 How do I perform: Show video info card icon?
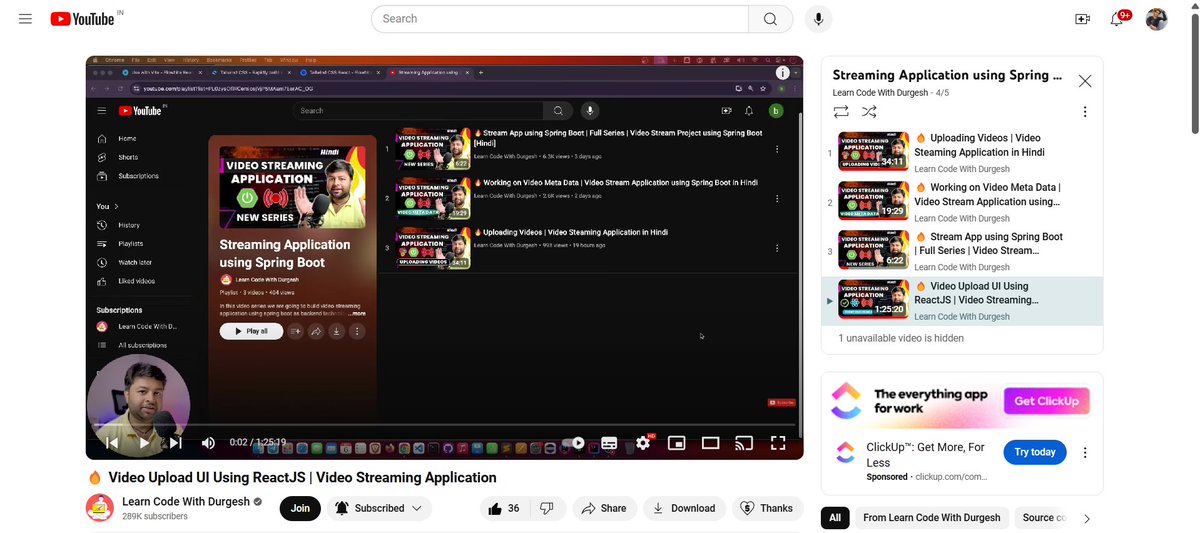click(x=783, y=73)
